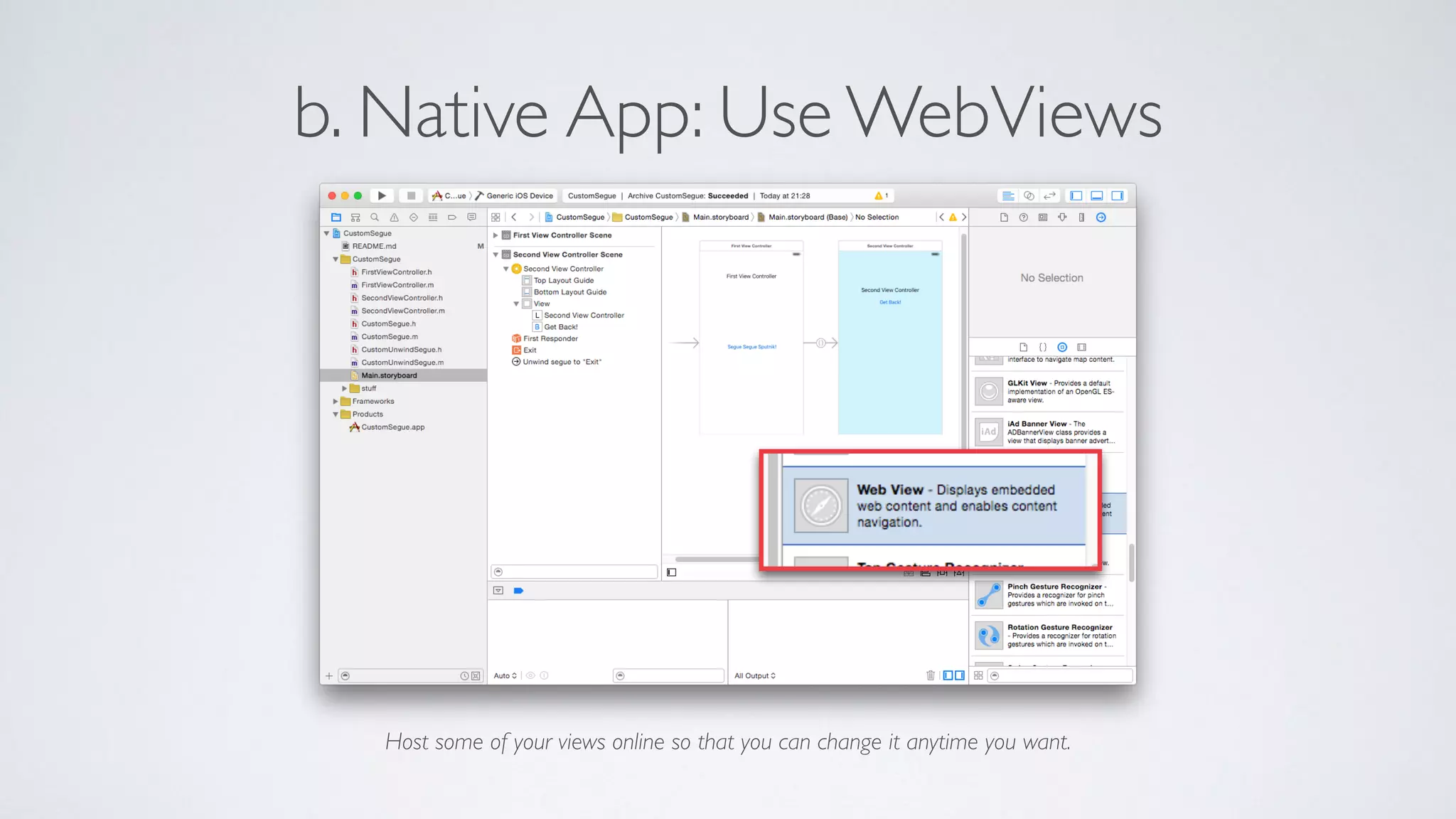Open the related items grid menu
Screen dimensions: 1456x819
(496, 218)
